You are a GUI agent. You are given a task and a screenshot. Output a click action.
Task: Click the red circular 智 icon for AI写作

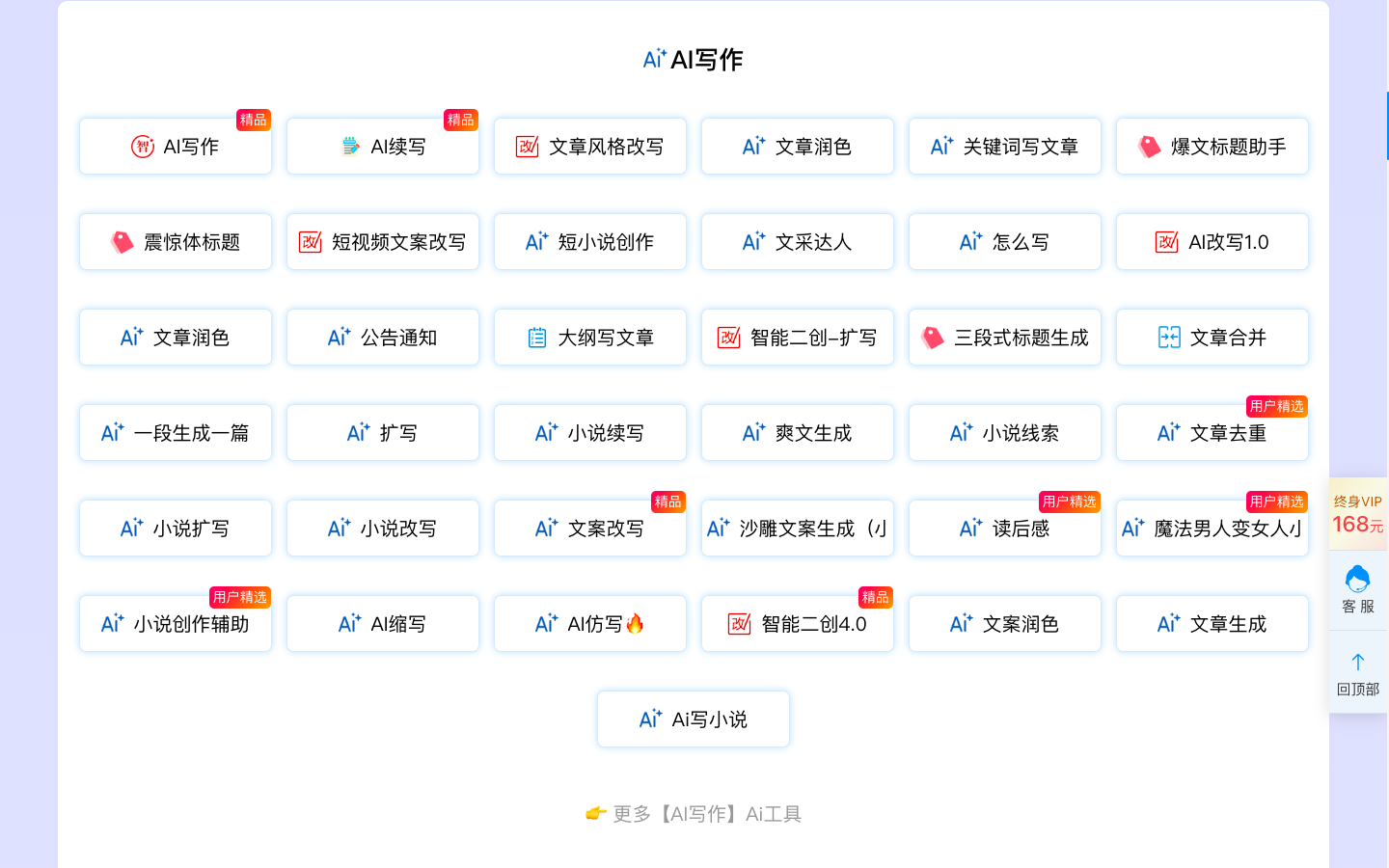click(x=143, y=147)
